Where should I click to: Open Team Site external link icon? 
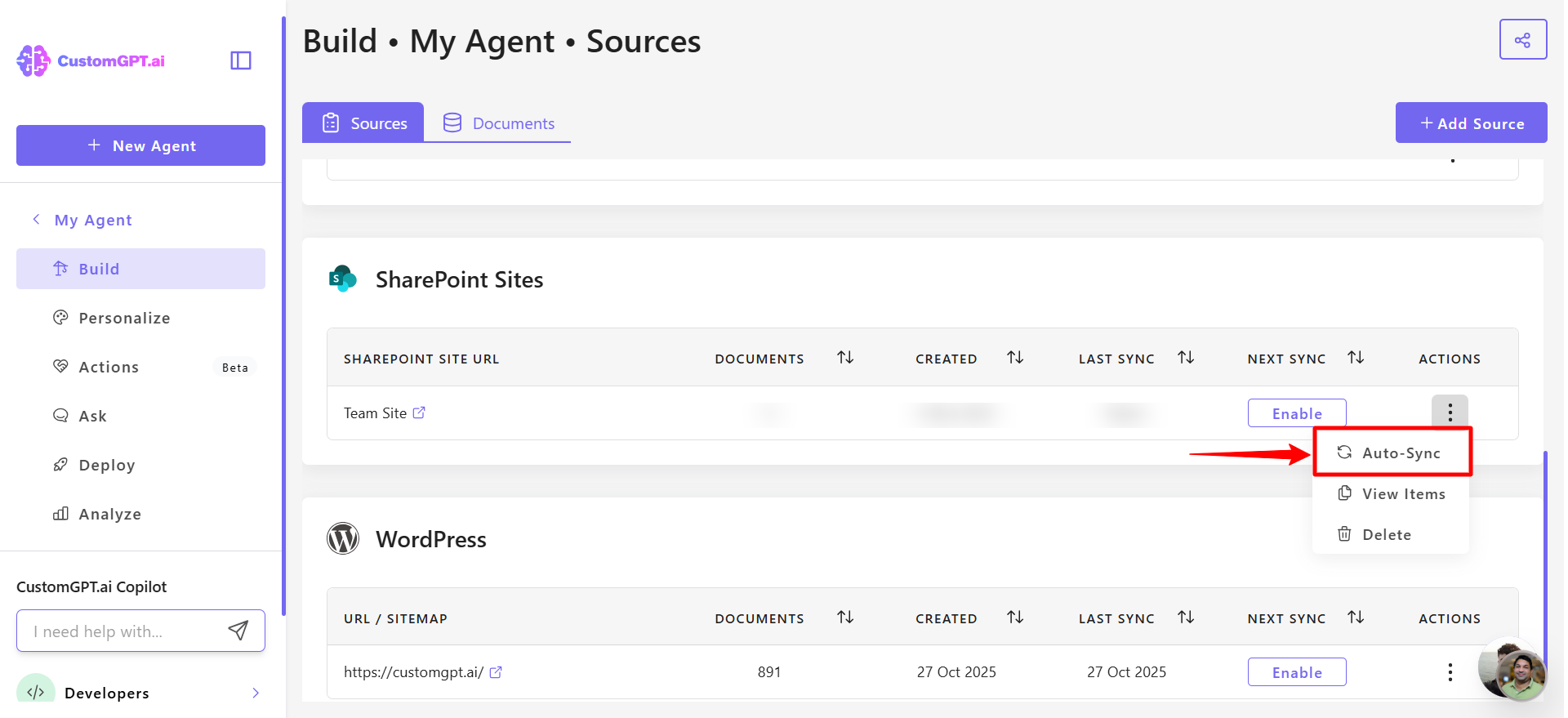point(419,413)
